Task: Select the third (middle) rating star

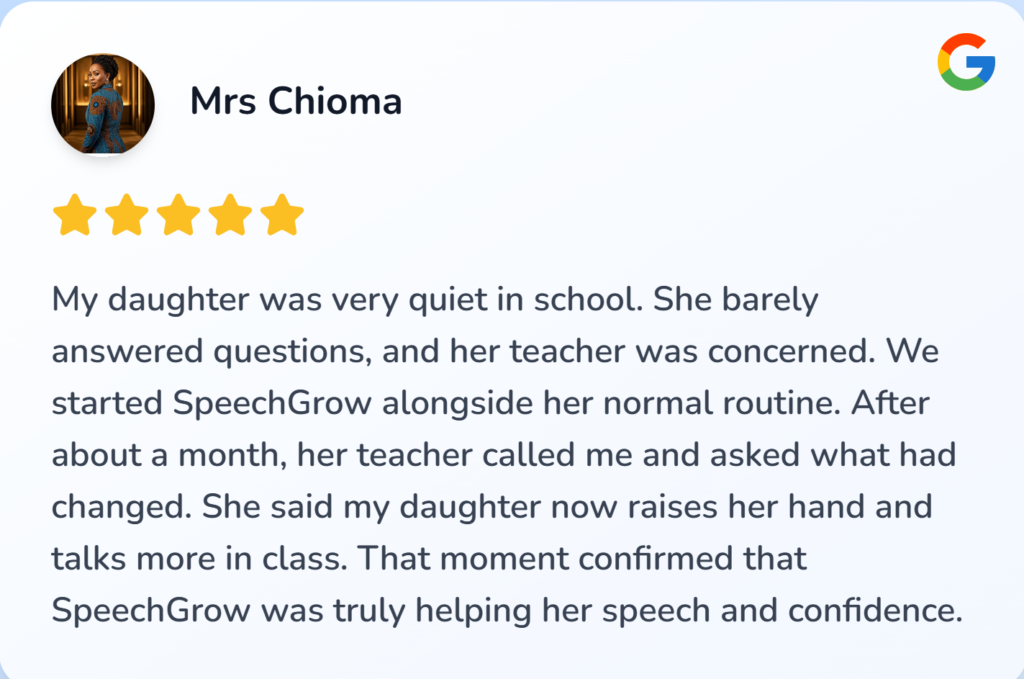Action: point(178,215)
